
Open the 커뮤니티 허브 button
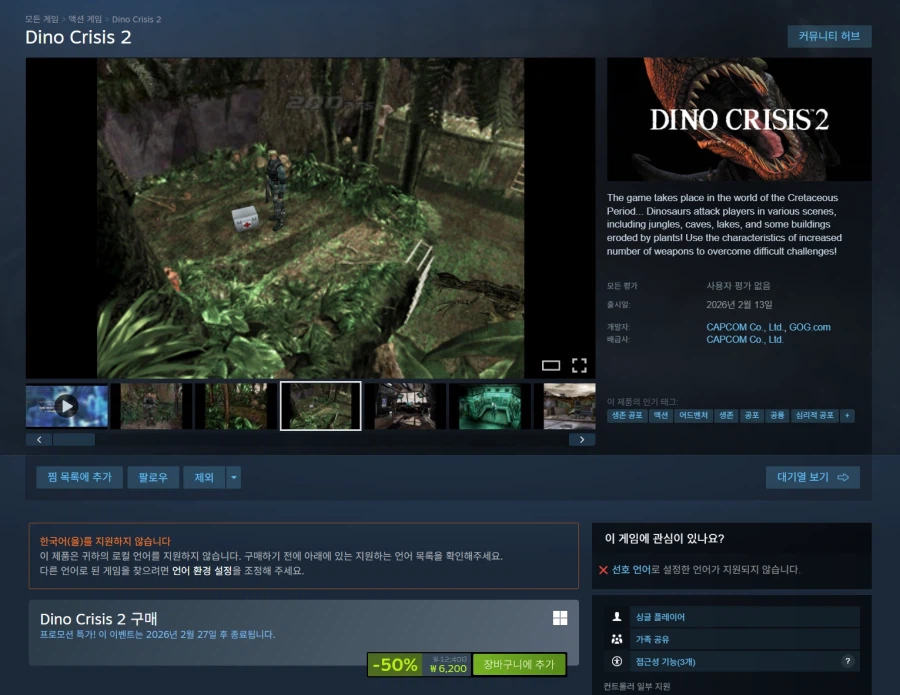tap(829, 36)
